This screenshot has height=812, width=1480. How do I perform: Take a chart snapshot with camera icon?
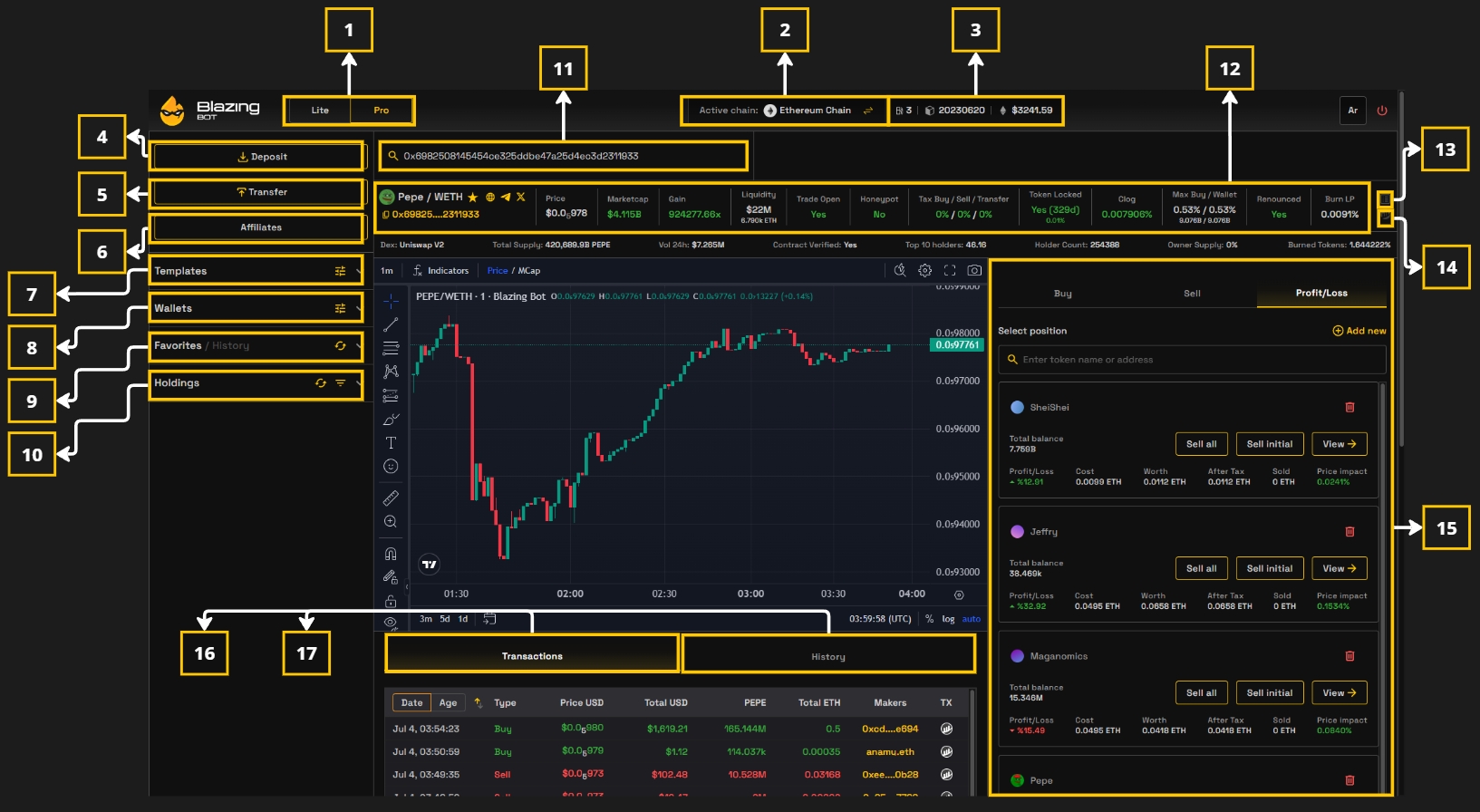tap(974, 270)
